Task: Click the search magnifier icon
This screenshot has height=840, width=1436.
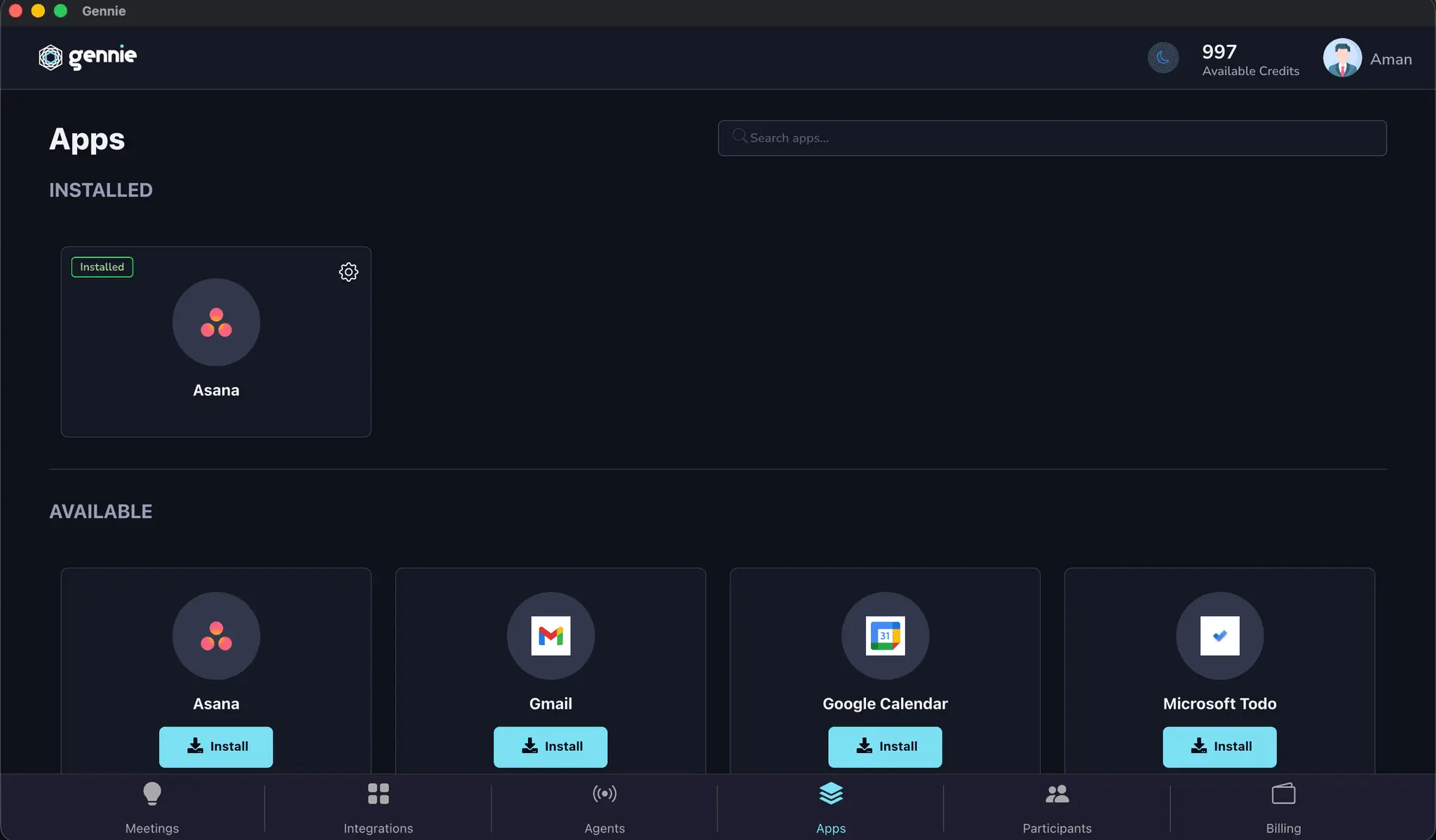Action: click(739, 136)
